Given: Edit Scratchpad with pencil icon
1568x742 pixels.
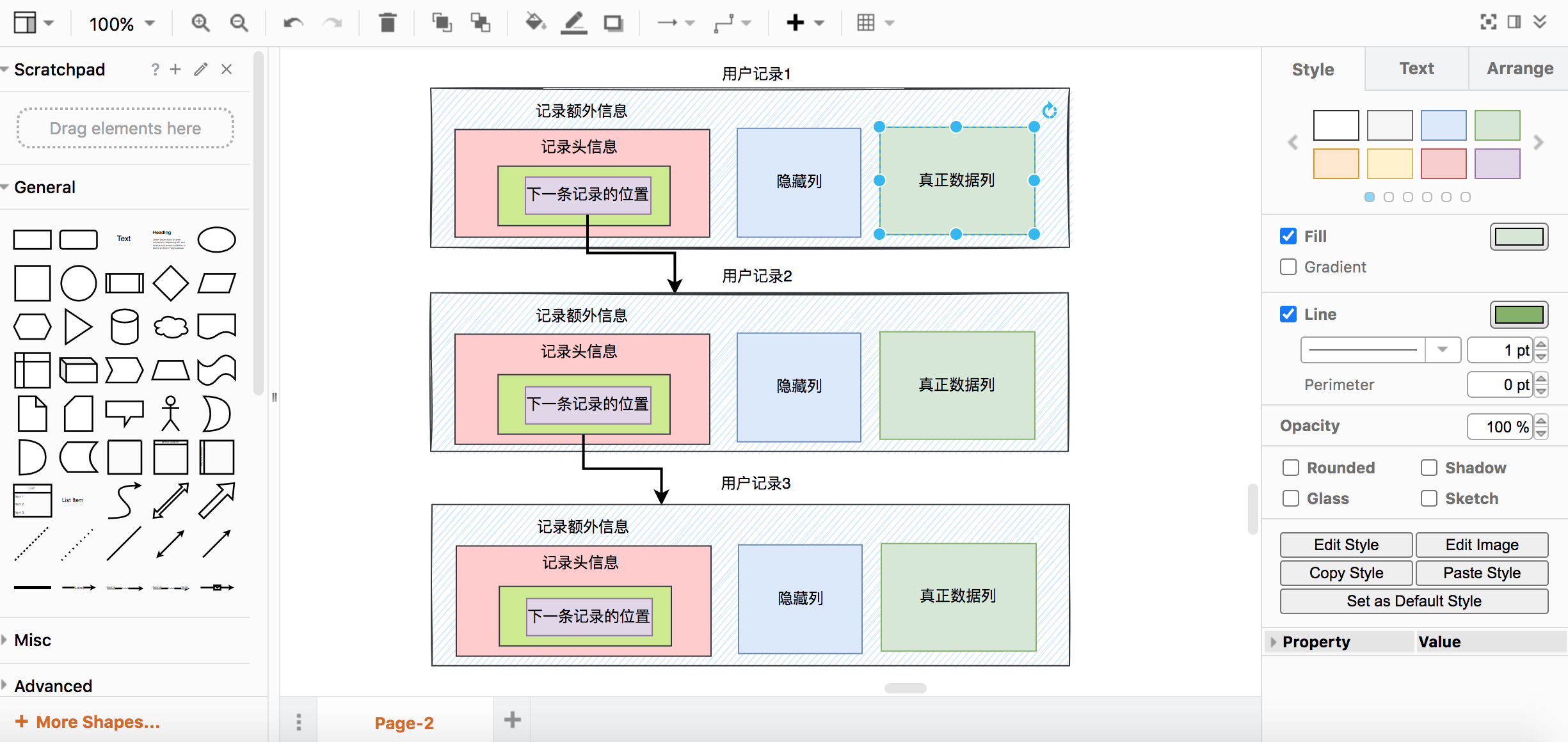Looking at the screenshot, I should coord(201,69).
